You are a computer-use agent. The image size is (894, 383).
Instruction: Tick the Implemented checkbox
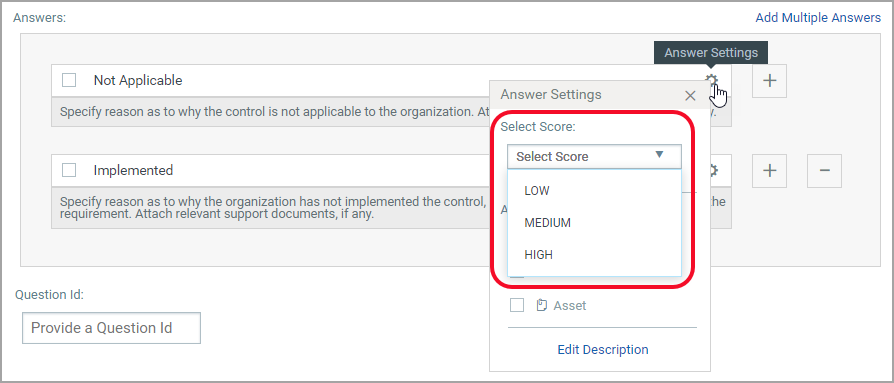click(x=69, y=170)
